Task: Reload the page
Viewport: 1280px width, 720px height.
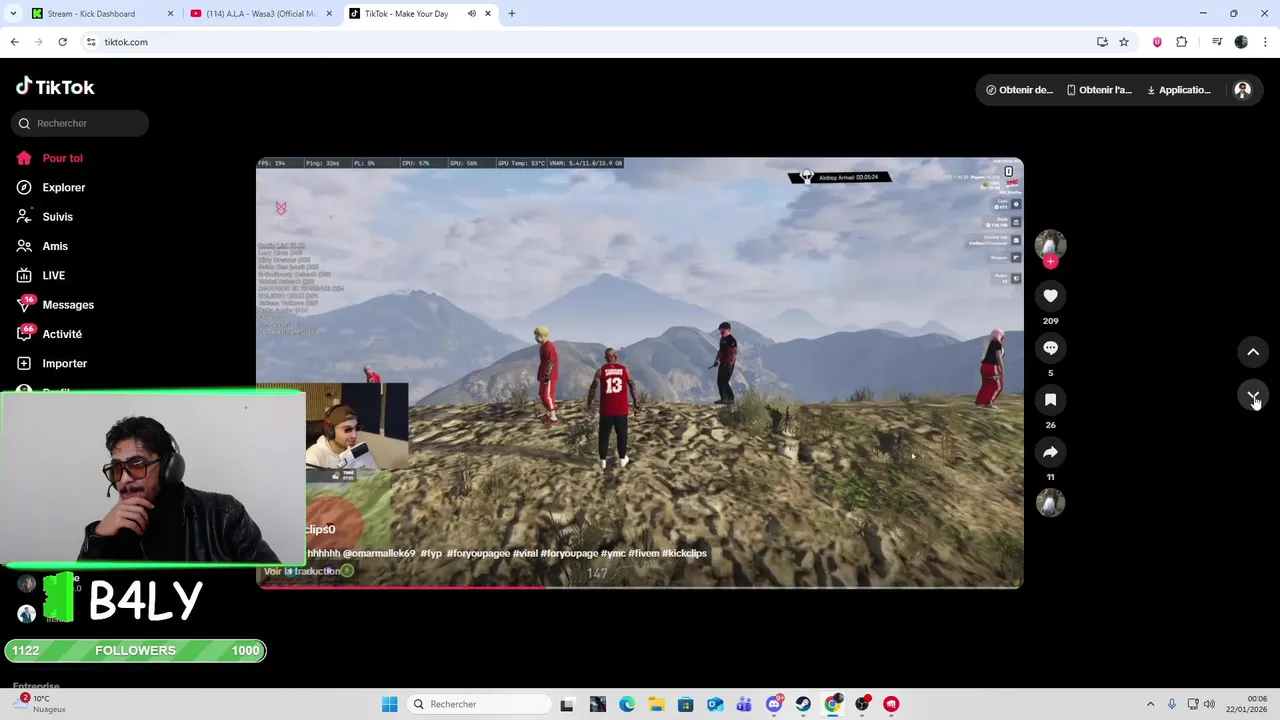Action: coord(62,42)
